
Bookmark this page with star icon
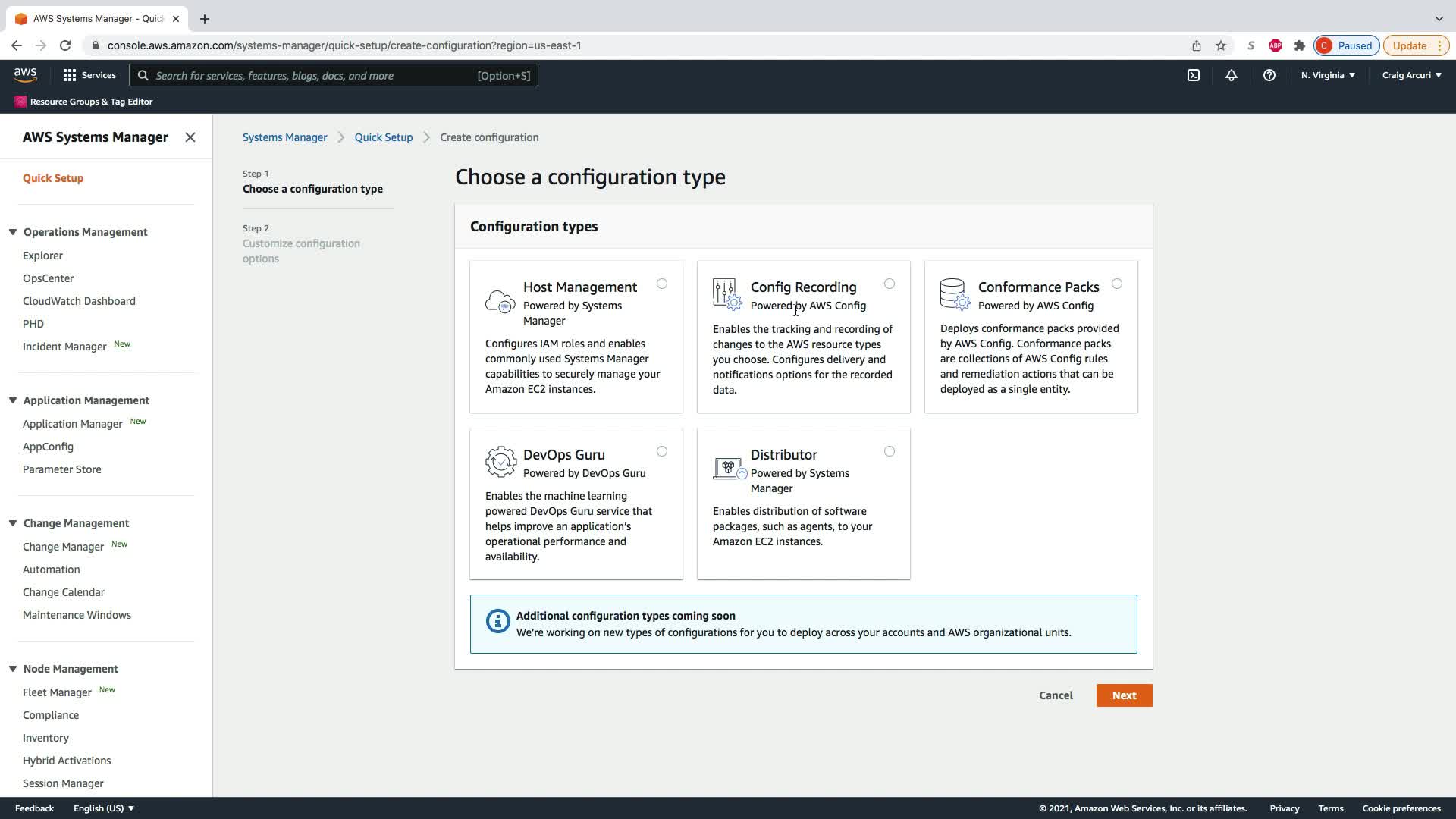click(1221, 45)
